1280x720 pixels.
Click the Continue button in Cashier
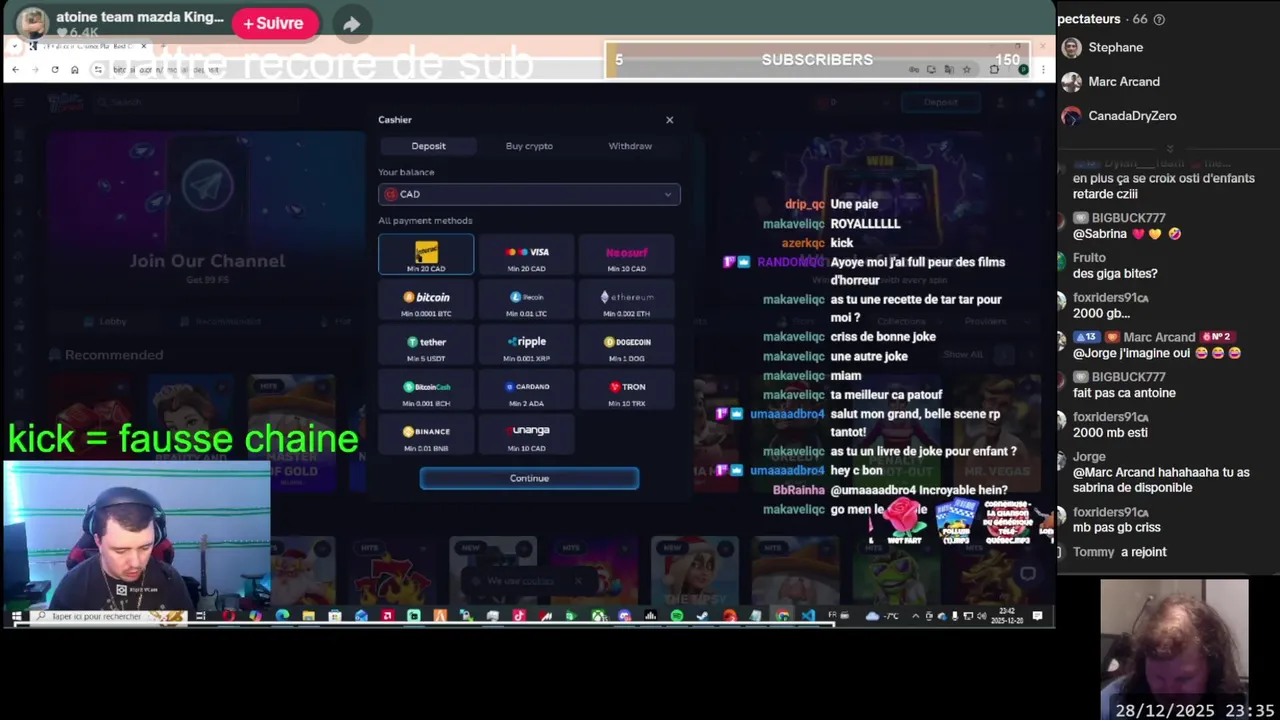click(x=529, y=478)
